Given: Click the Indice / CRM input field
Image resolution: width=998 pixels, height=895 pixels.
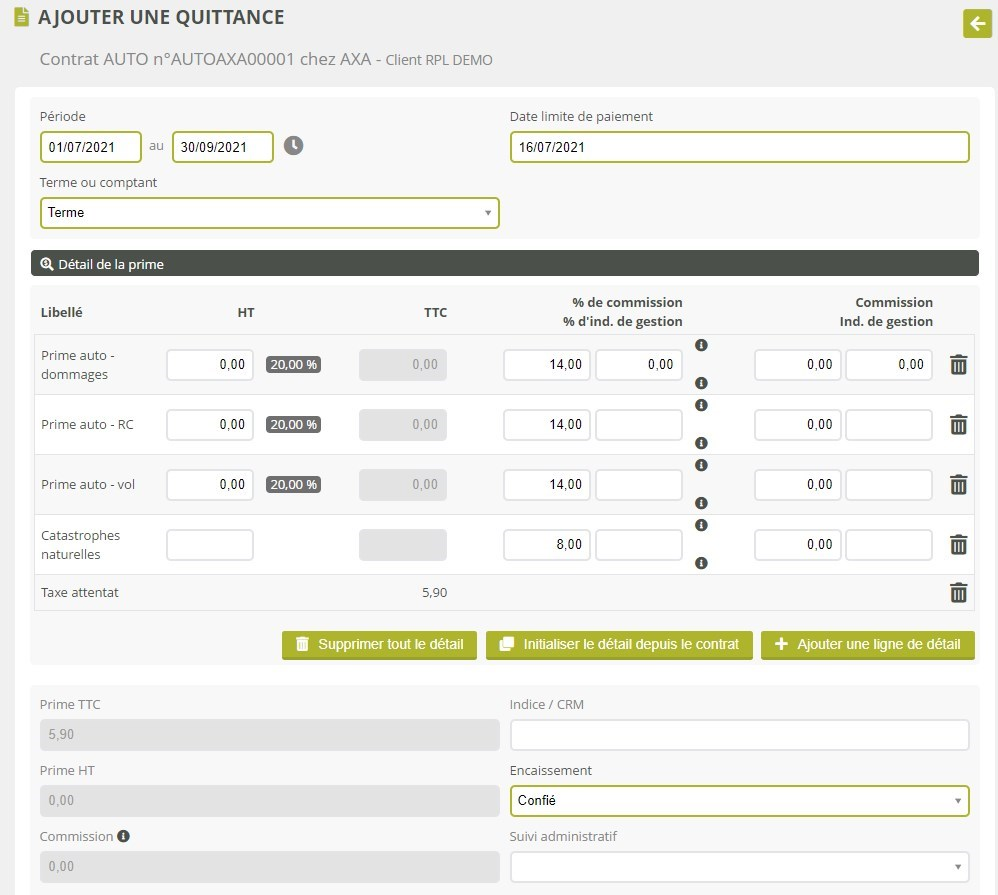Looking at the screenshot, I should click(x=739, y=735).
